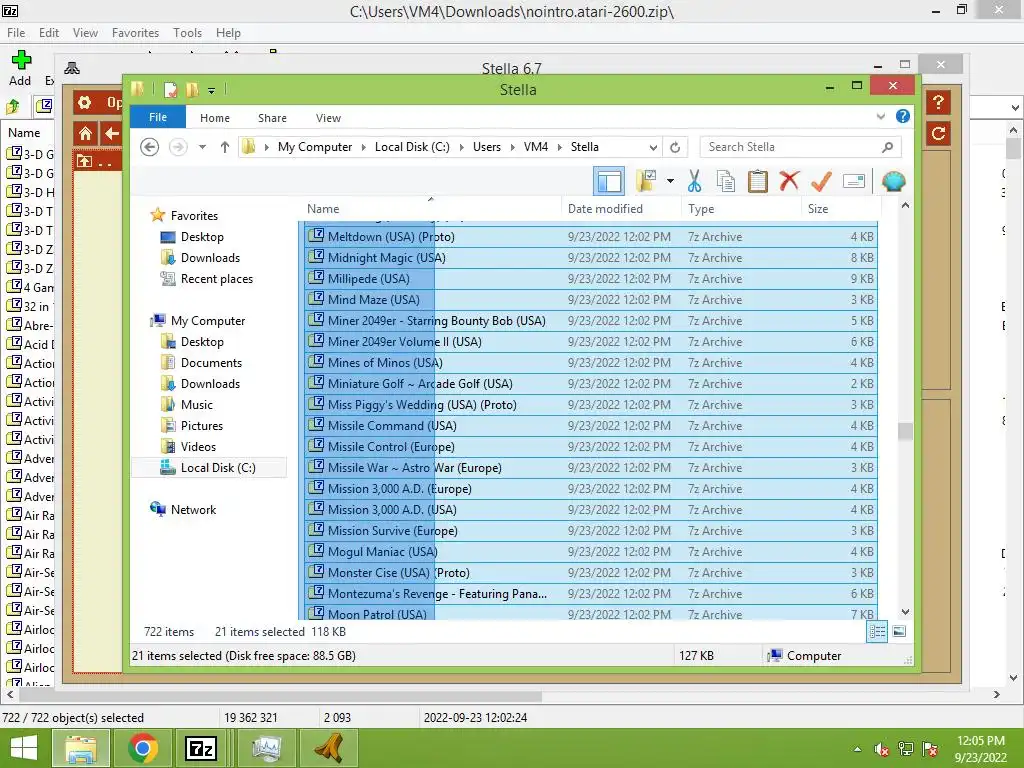Open the Tools menu in 7-Zip
Image resolution: width=1024 pixels, height=768 pixels.
(x=187, y=33)
